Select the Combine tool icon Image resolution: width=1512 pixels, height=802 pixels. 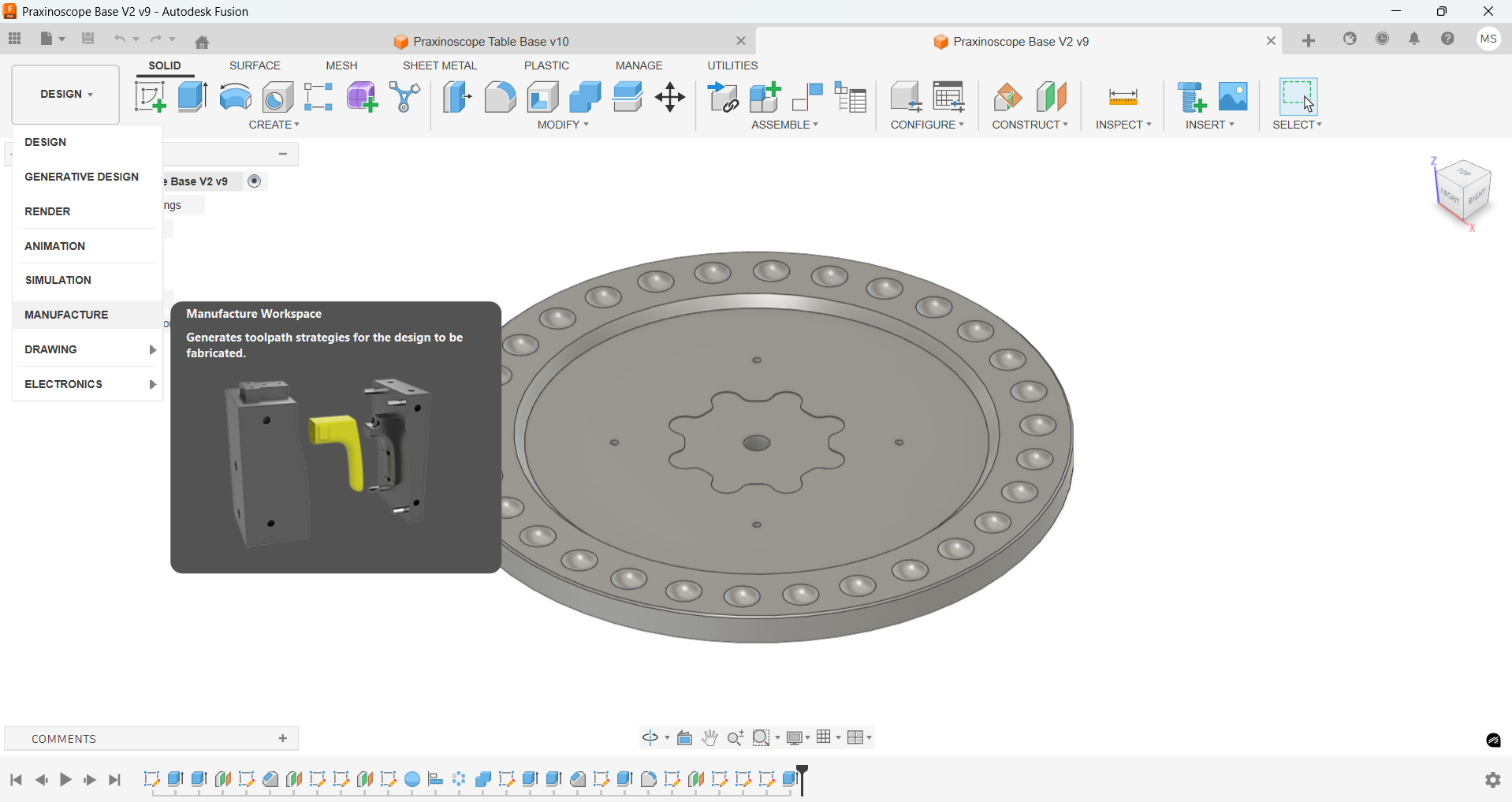585,97
